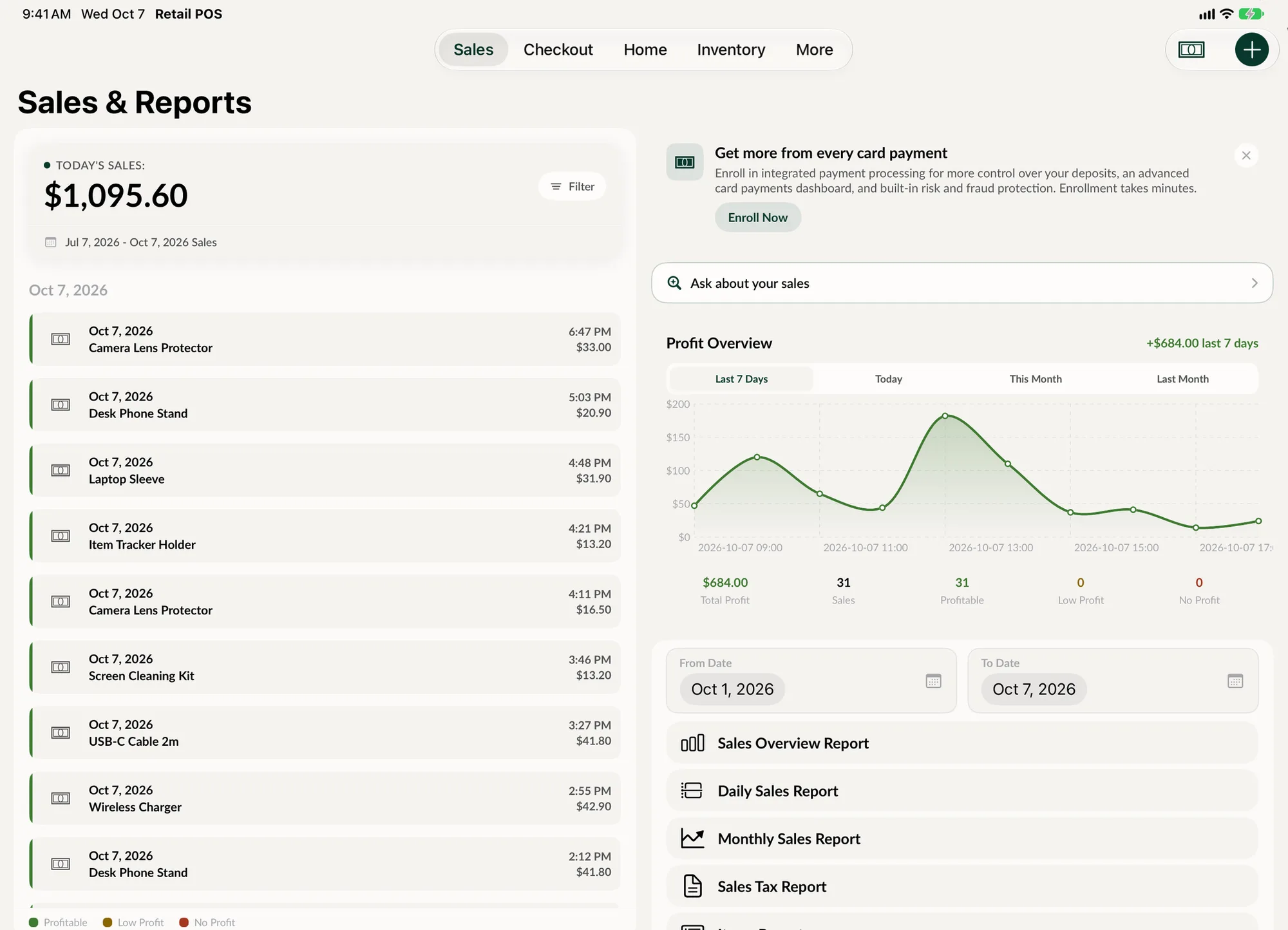Click the cash icon on Laptop Sleeve sale
Image resolution: width=1288 pixels, height=930 pixels.
(61, 470)
